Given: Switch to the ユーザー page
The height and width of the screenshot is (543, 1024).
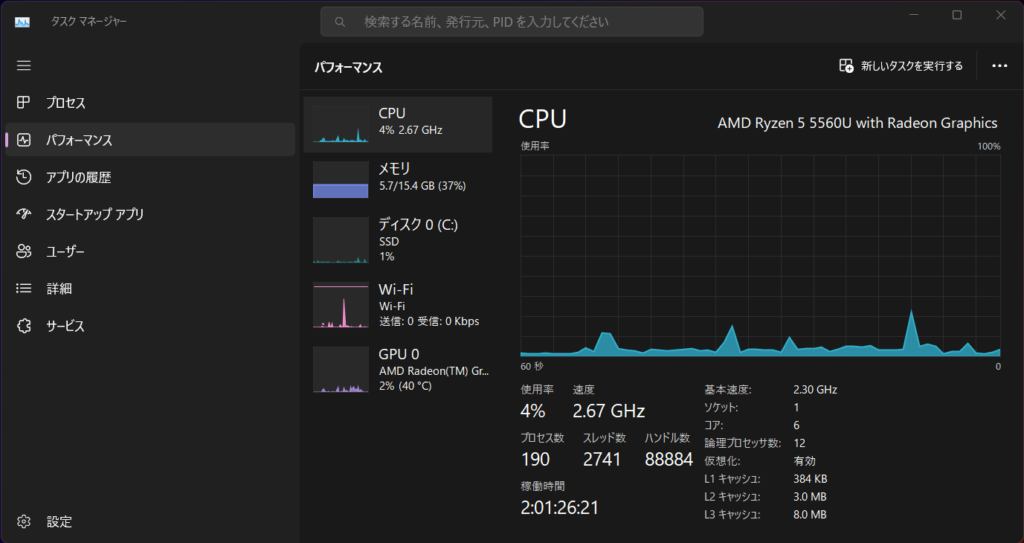Looking at the screenshot, I should [65, 252].
